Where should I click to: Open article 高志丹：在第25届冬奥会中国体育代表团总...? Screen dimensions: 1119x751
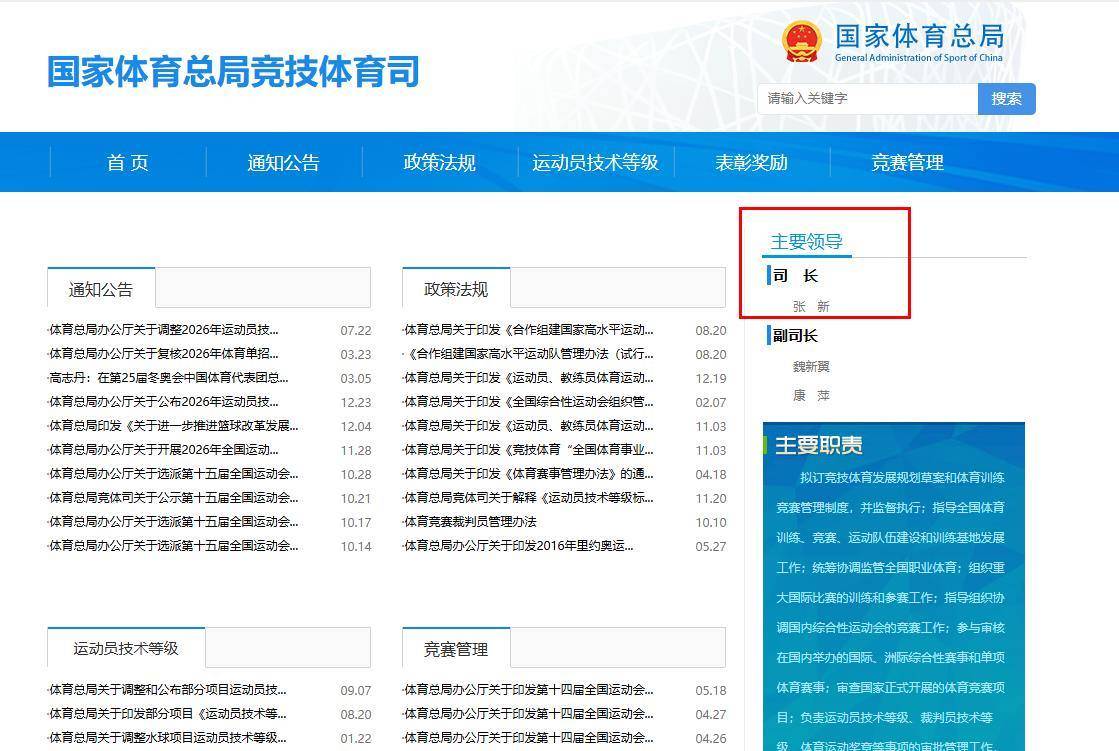click(x=168, y=378)
